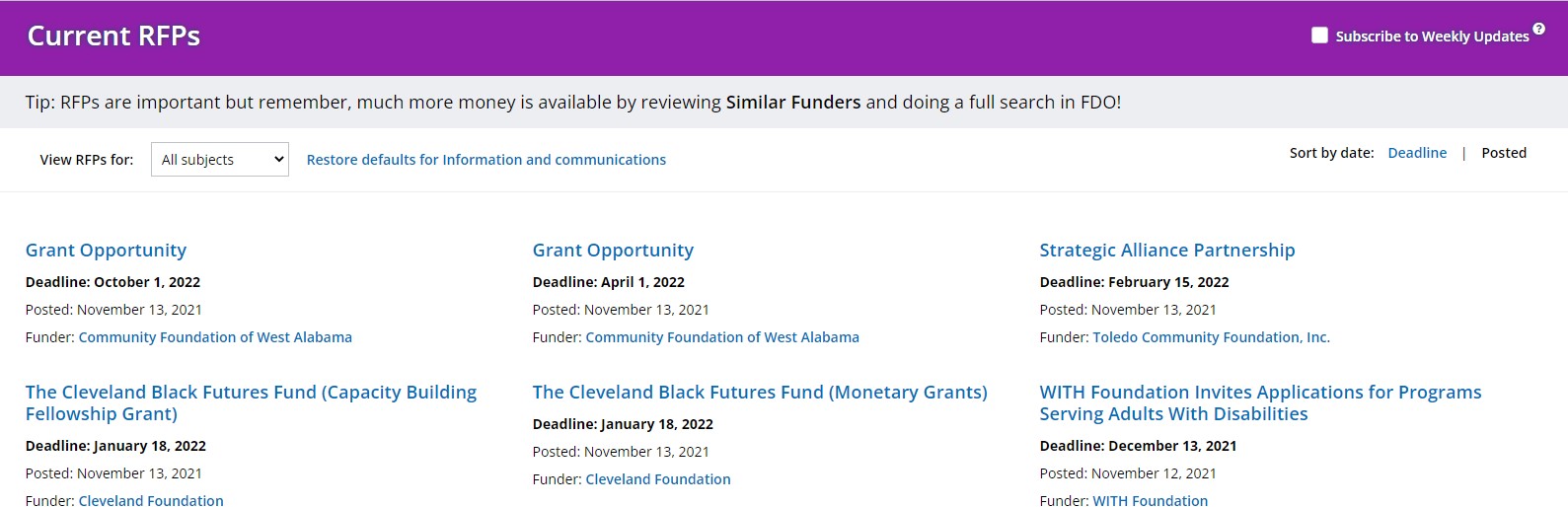Open Cleveland Foundation funder under Monetary Grants

point(658,479)
